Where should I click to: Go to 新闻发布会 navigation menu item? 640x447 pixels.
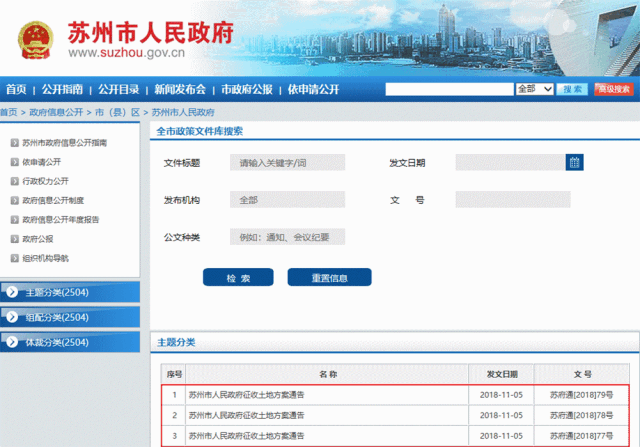coord(180,89)
